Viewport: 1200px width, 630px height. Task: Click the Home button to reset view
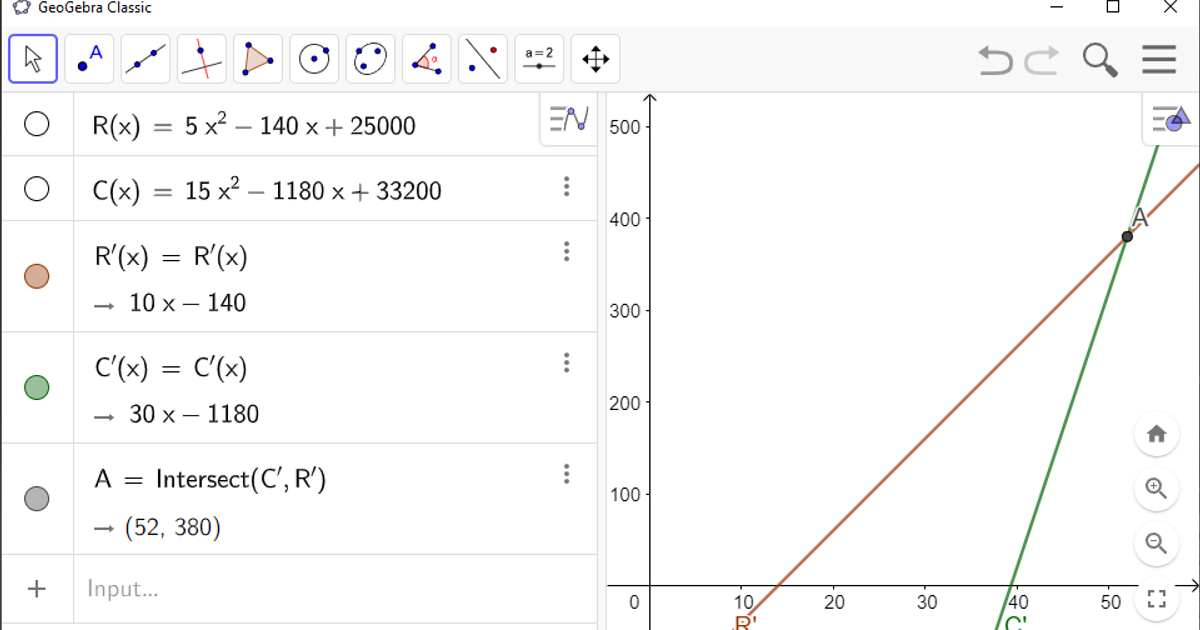click(x=1156, y=433)
